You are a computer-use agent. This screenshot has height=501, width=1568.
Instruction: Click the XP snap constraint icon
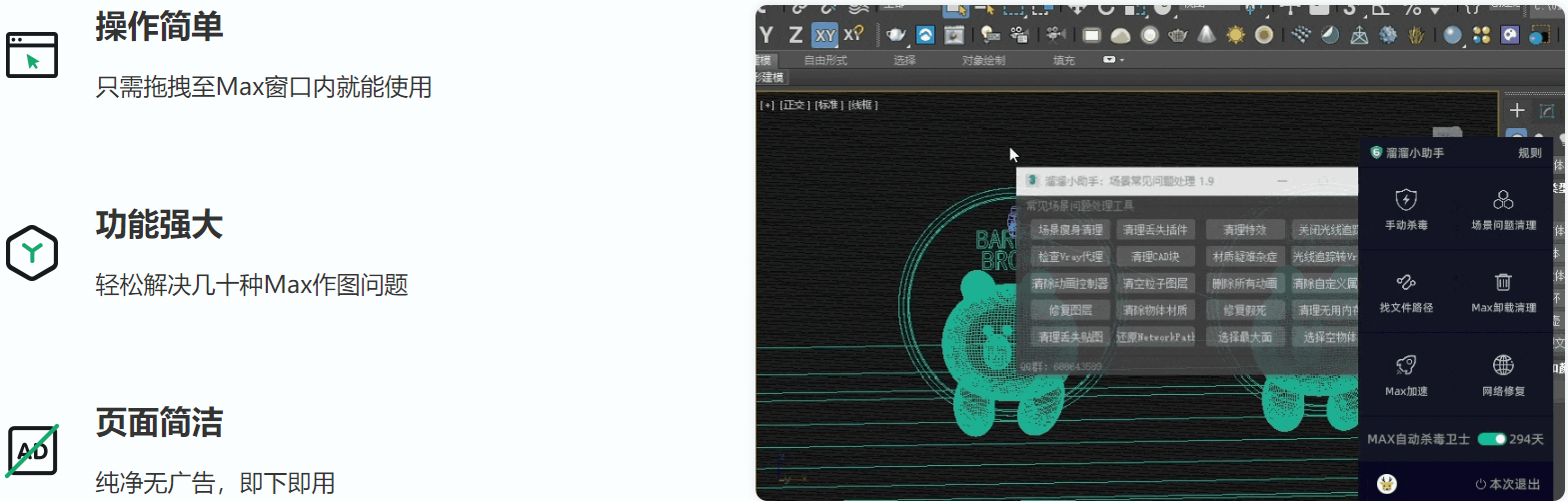852,34
